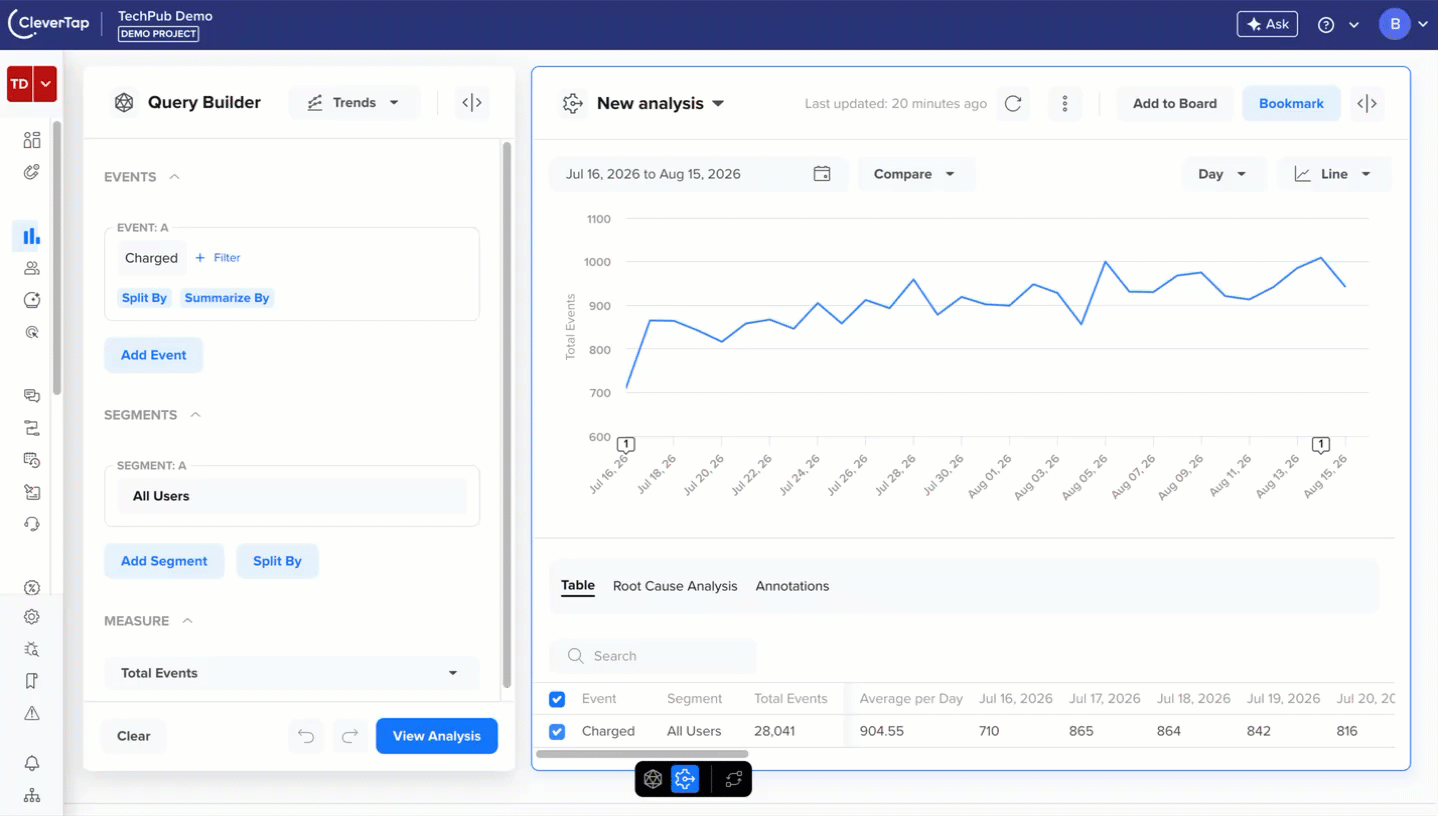Change the Day granularity dropdown
This screenshot has height=816, width=1438.
[x=1223, y=174]
